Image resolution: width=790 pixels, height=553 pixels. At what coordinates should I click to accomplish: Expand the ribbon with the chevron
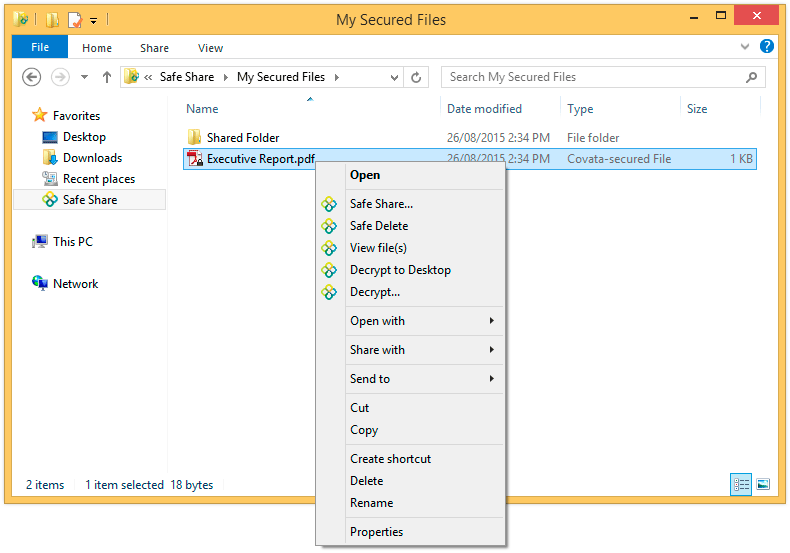coord(745,47)
